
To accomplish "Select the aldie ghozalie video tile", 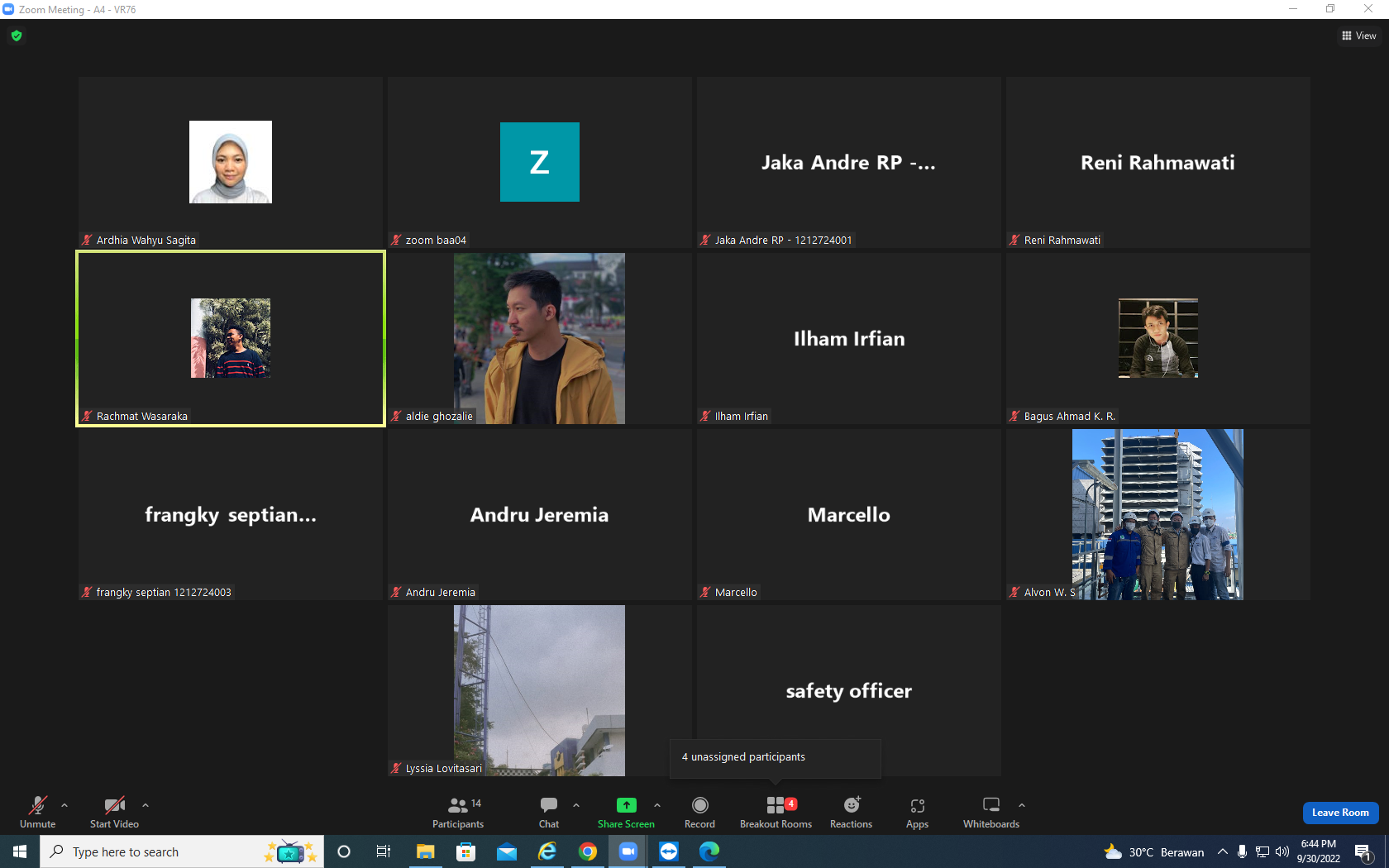I will pos(539,338).
